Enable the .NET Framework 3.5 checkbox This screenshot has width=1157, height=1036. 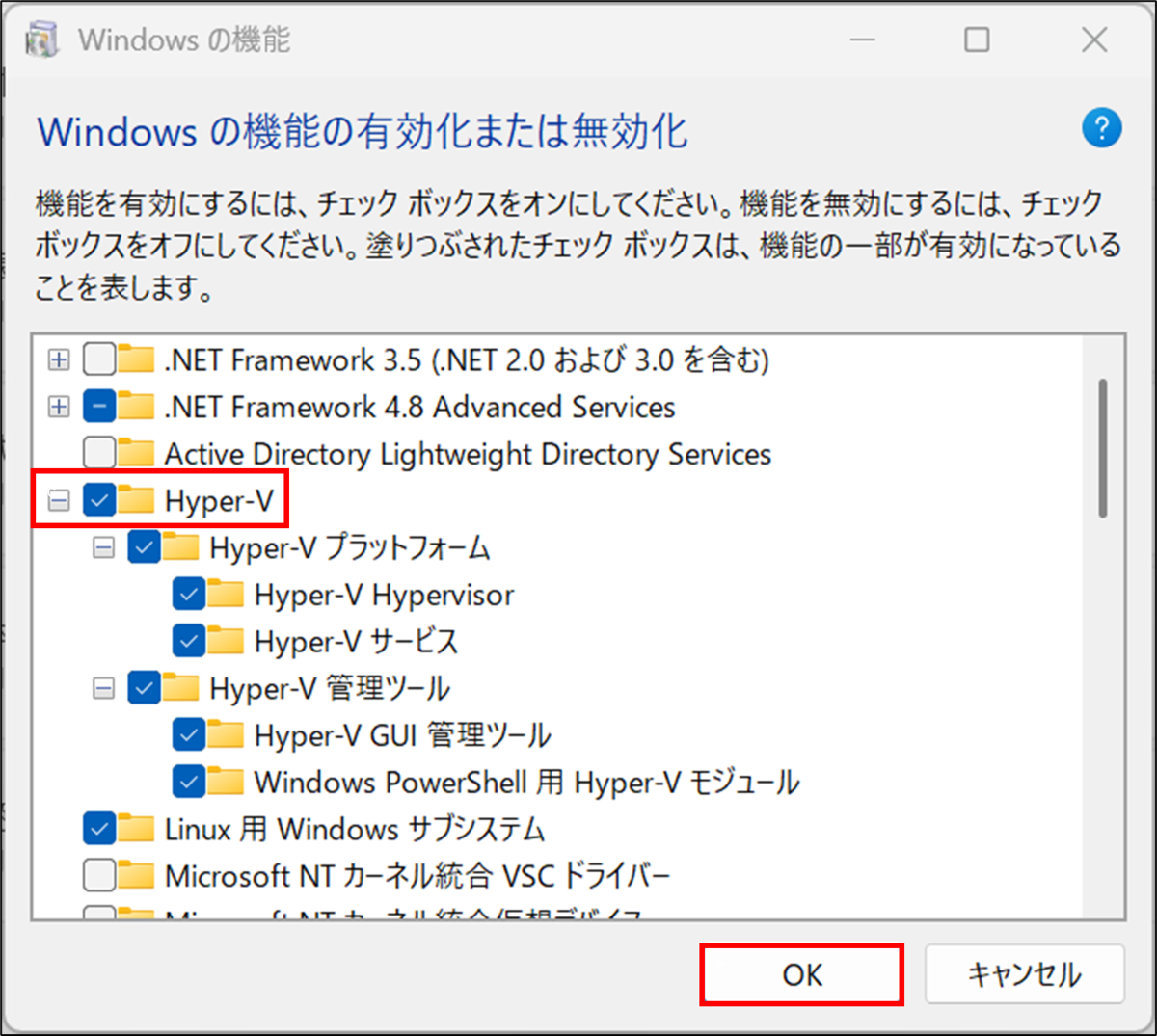click(x=99, y=359)
